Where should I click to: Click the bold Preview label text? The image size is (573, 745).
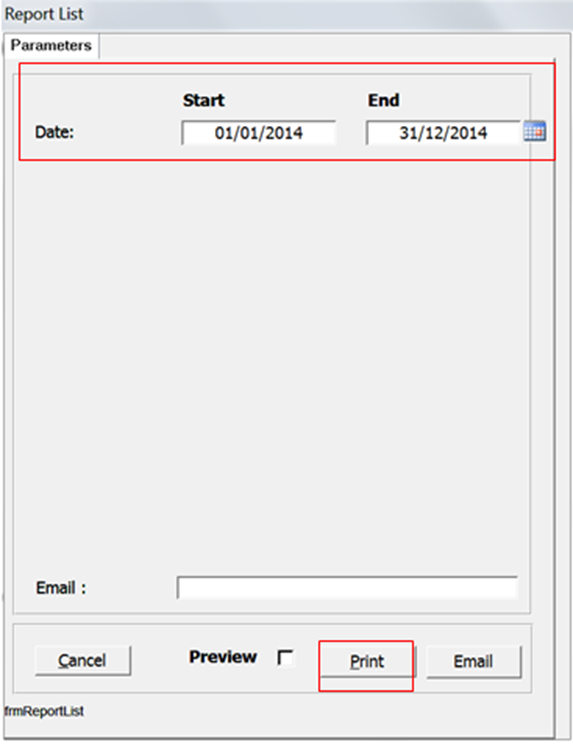tap(223, 657)
